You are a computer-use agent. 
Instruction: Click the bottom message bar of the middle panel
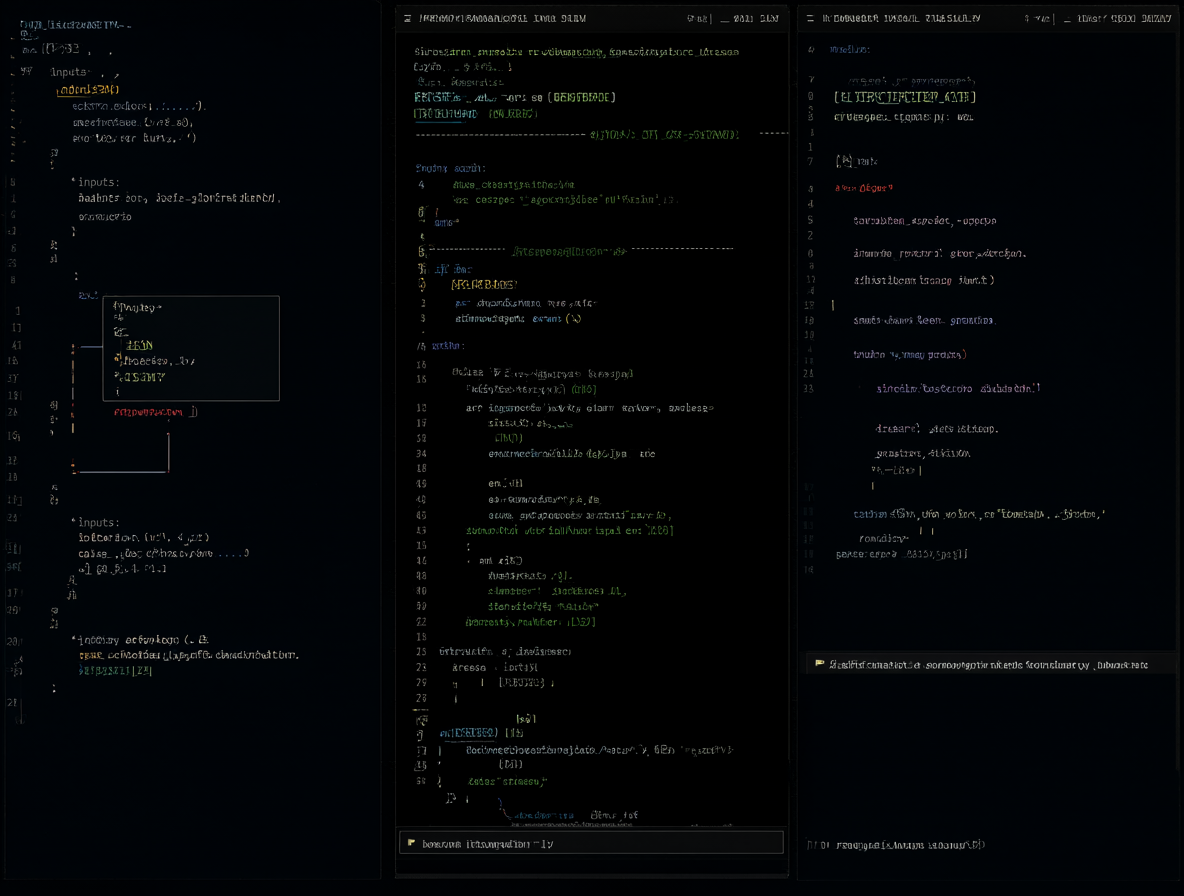591,842
